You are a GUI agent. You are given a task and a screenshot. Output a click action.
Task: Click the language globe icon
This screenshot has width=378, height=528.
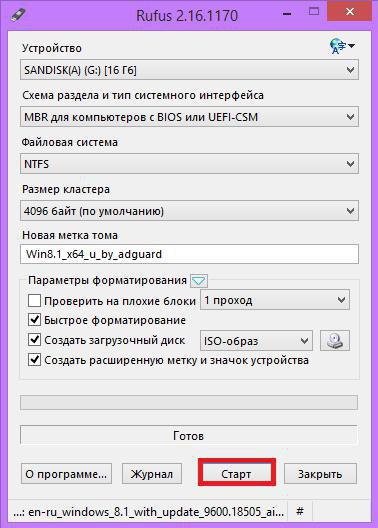pyautogui.click(x=342, y=46)
